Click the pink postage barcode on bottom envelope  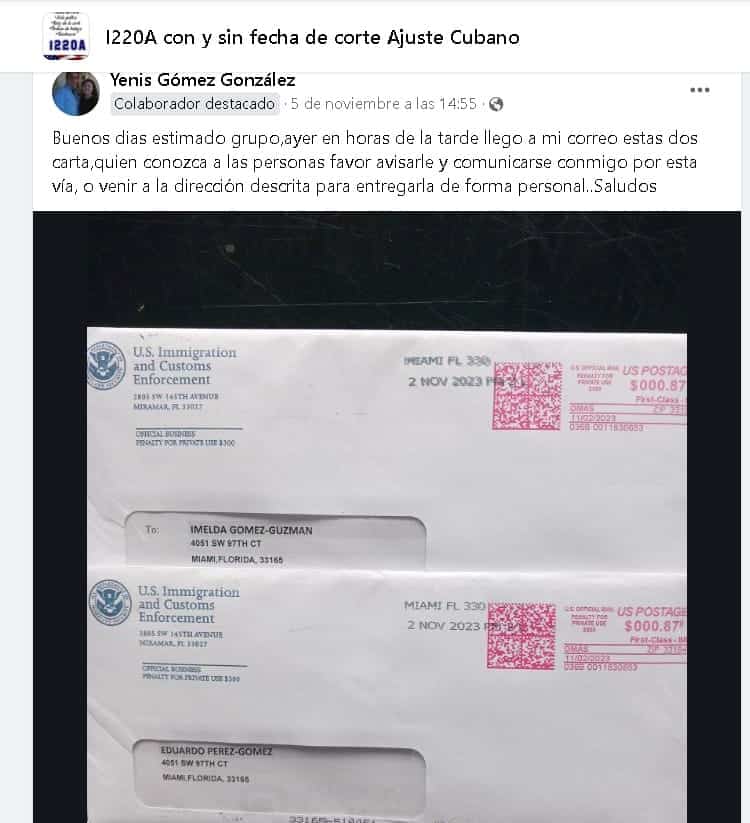[x=521, y=636]
